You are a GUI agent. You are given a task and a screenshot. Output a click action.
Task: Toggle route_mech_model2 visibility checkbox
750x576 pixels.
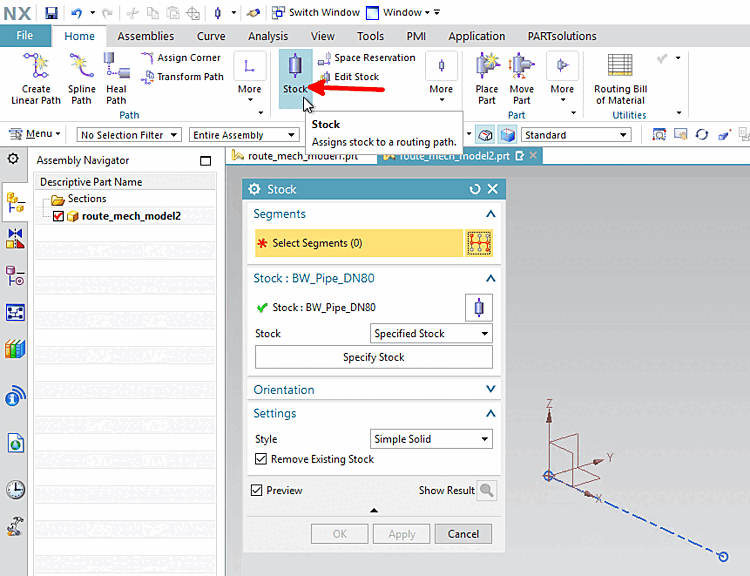click(x=58, y=216)
